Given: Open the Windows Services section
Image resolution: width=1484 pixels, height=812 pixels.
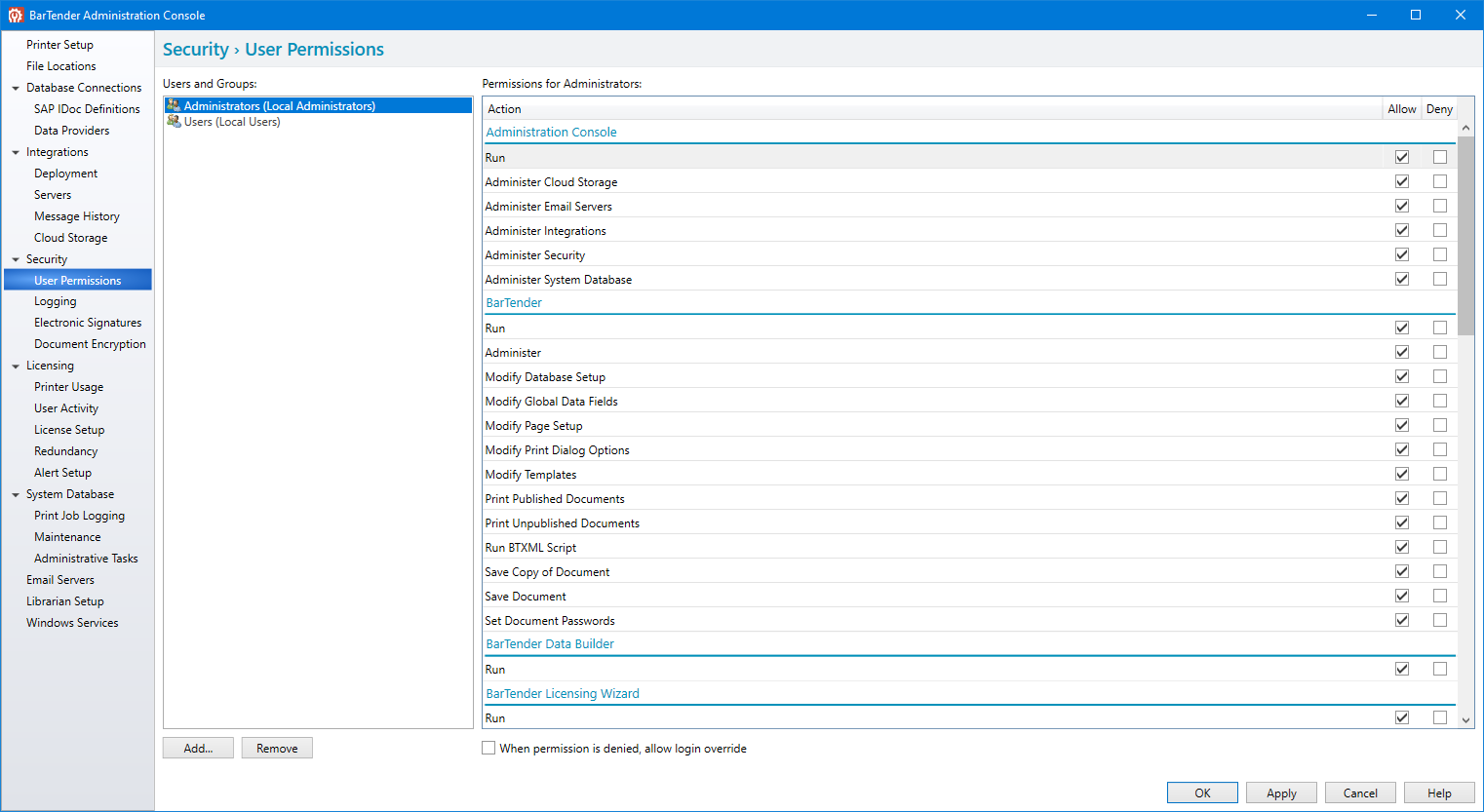Looking at the screenshot, I should click(72, 623).
